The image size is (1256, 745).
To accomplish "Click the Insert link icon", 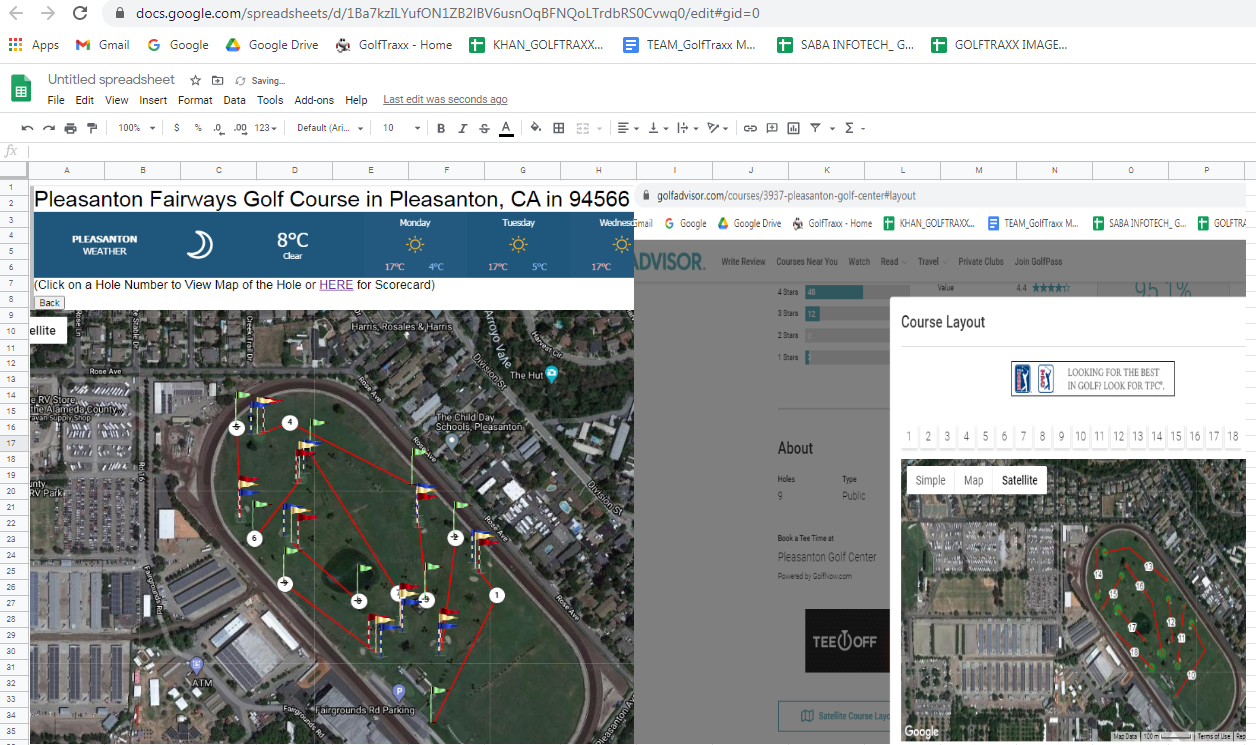I will (750, 128).
